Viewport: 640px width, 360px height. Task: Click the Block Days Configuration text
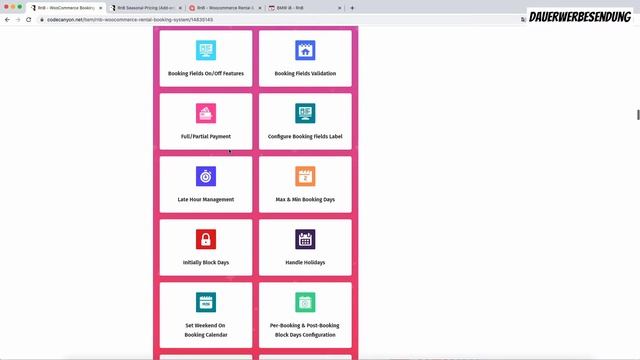tap(305, 335)
